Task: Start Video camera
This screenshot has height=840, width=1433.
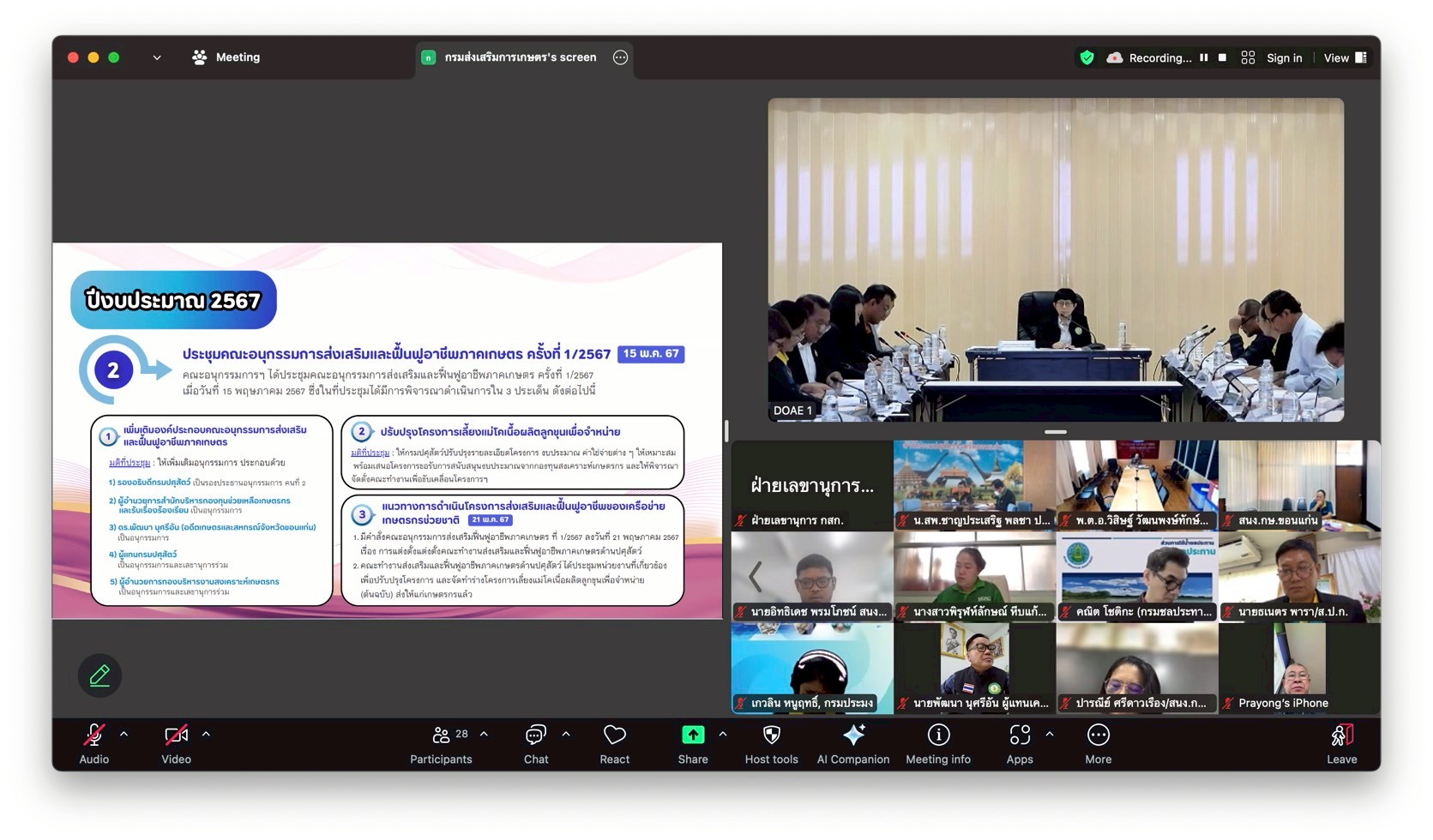Action: [176, 735]
